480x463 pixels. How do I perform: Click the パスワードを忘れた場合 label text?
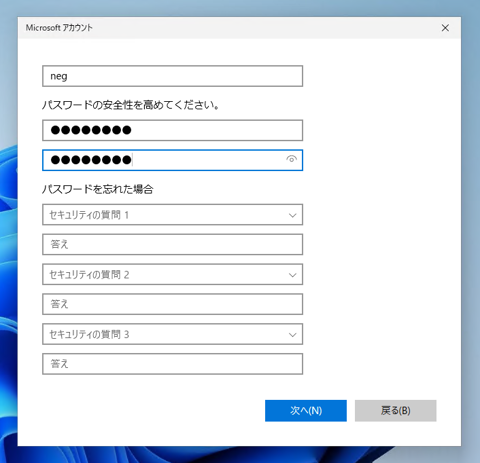coord(98,189)
